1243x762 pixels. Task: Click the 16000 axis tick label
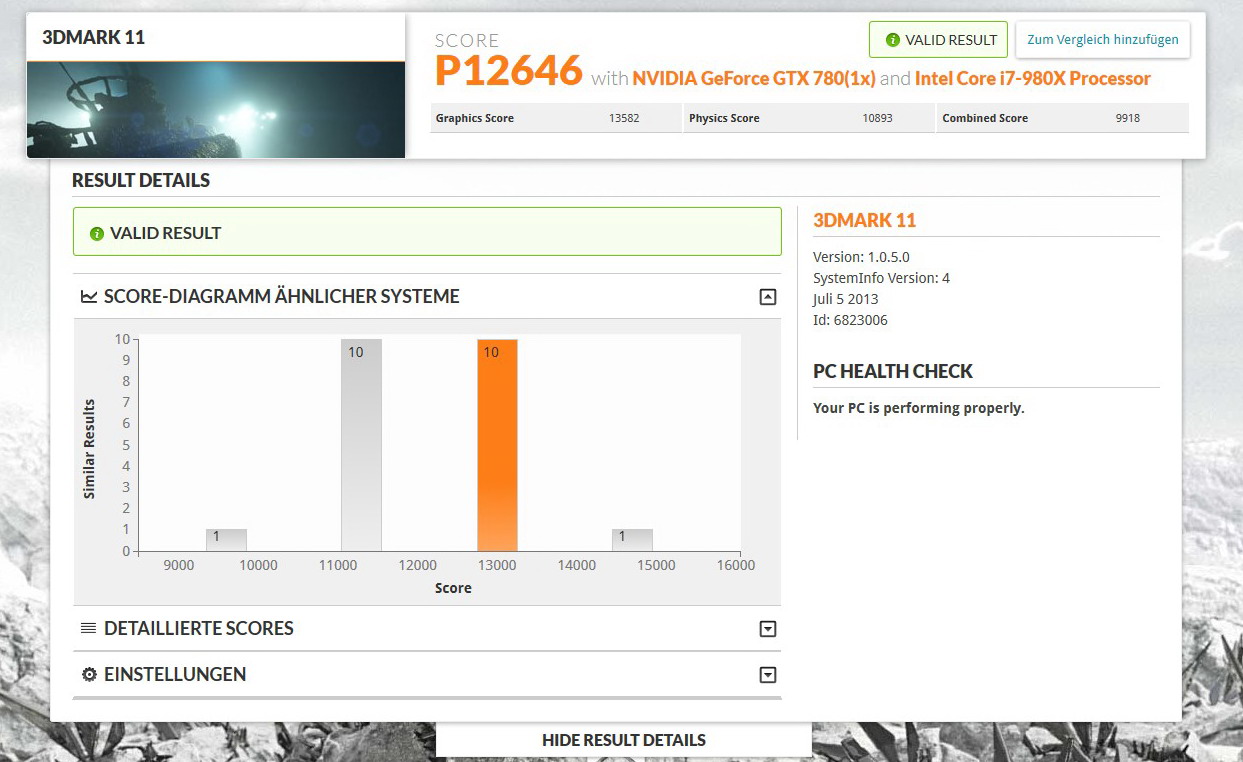[x=736, y=565]
